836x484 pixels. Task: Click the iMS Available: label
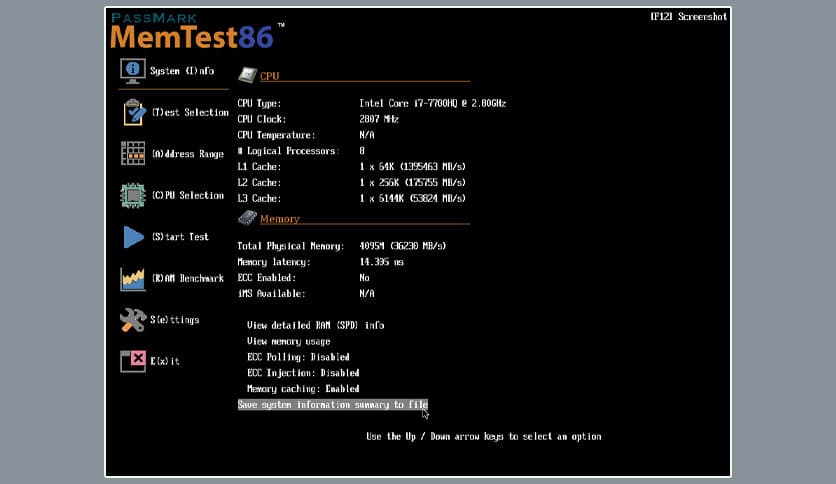coord(271,294)
